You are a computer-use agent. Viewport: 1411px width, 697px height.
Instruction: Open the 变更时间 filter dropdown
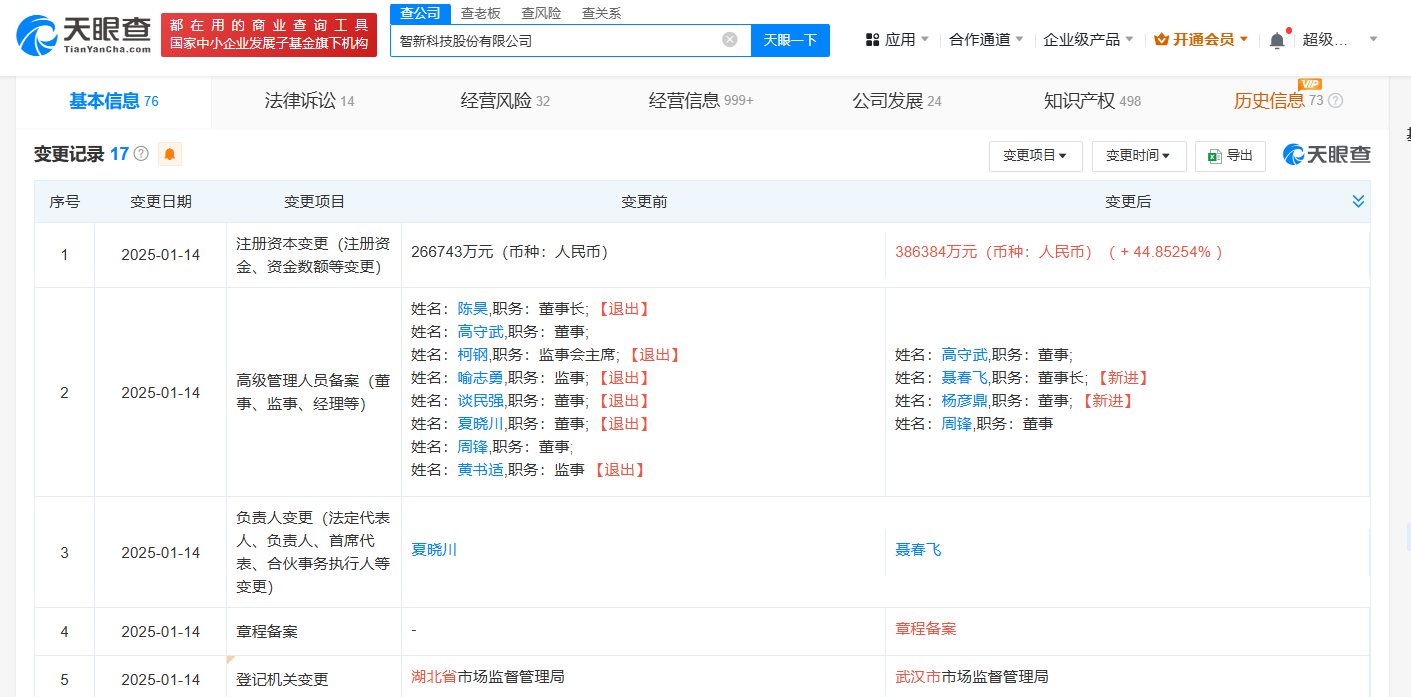[x=1139, y=156]
